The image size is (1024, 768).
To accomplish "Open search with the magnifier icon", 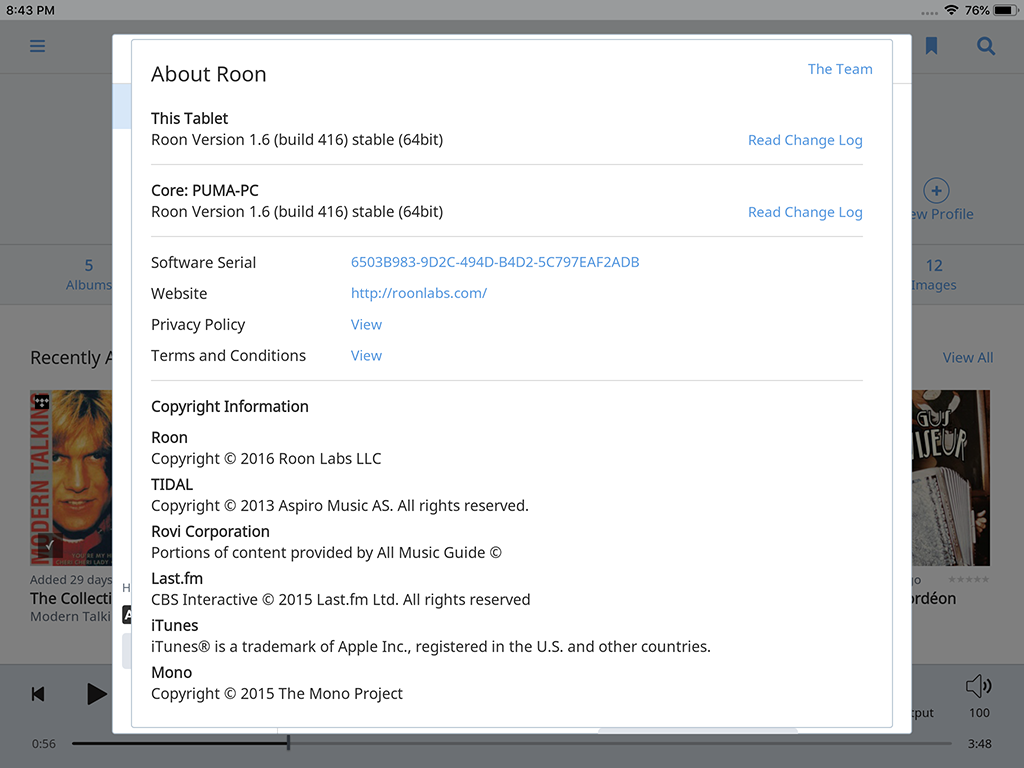I will pos(985,46).
